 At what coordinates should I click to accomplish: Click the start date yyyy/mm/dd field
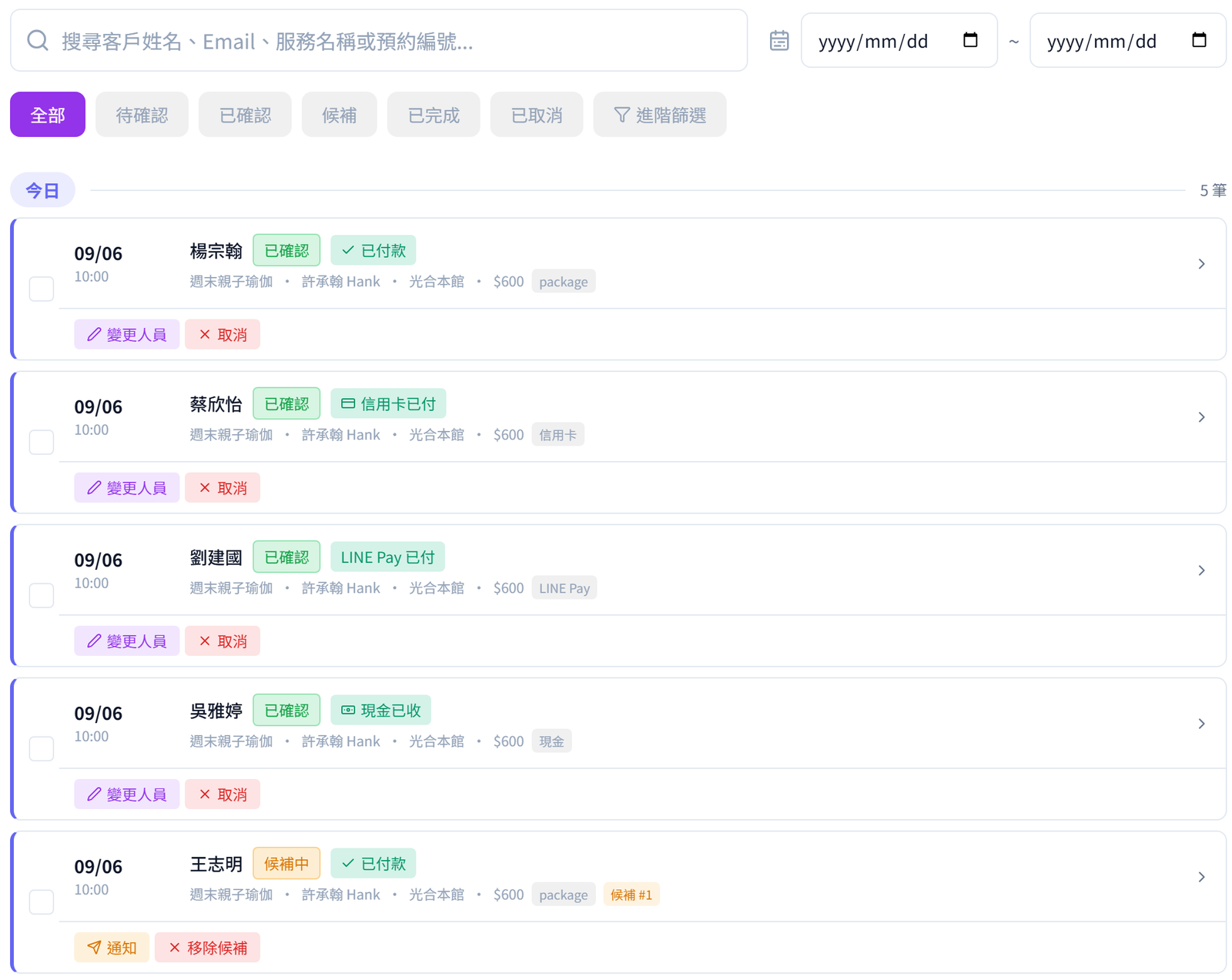899,40
